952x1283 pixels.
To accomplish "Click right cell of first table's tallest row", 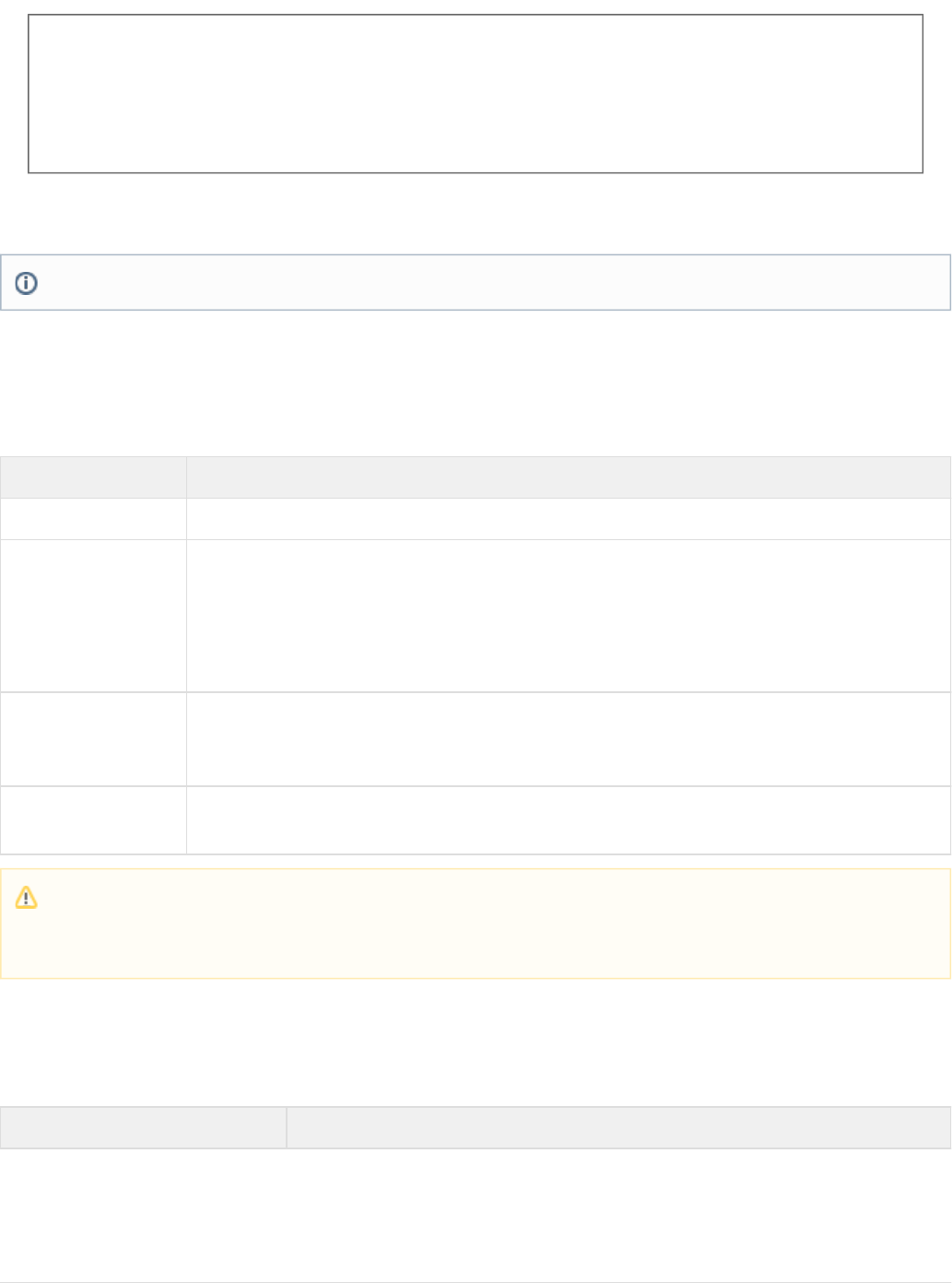I will tap(568, 616).
